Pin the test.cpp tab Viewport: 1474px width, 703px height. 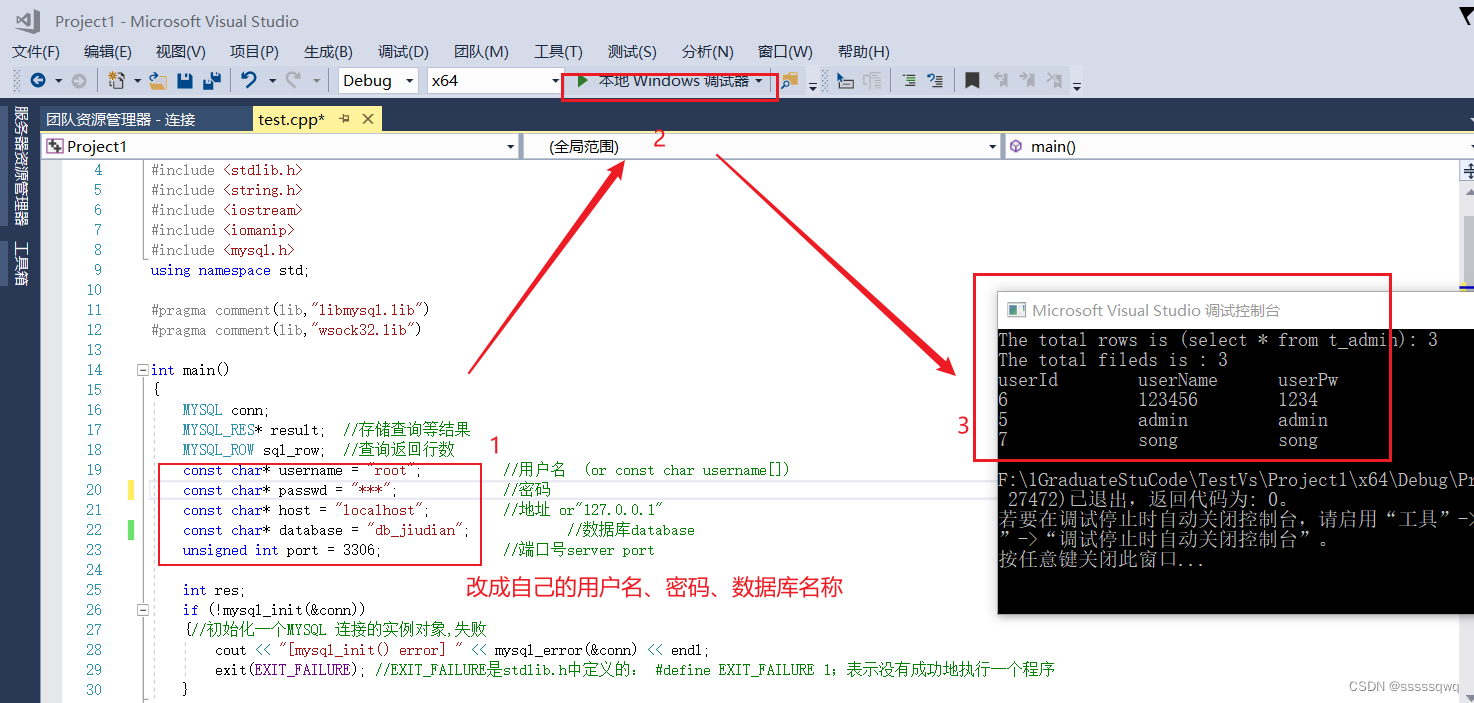344,119
